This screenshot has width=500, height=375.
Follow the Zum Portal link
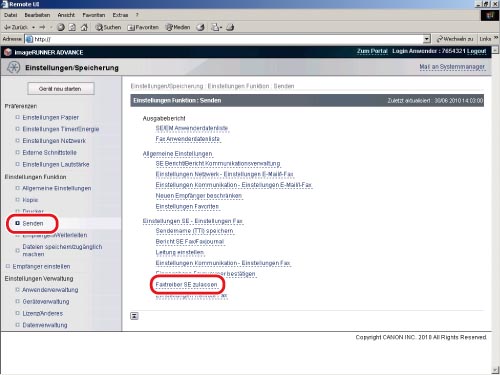click(x=372, y=51)
